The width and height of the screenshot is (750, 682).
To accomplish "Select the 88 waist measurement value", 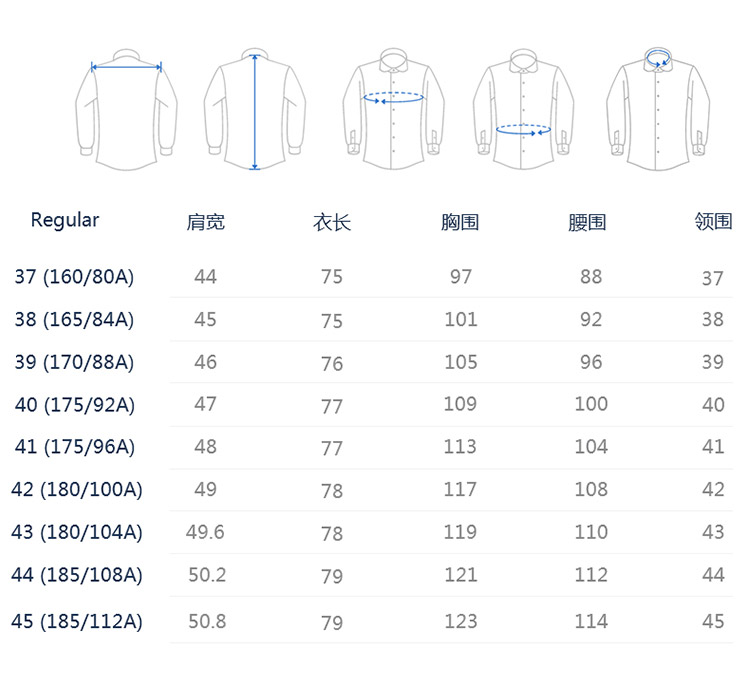I will click(591, 277).
